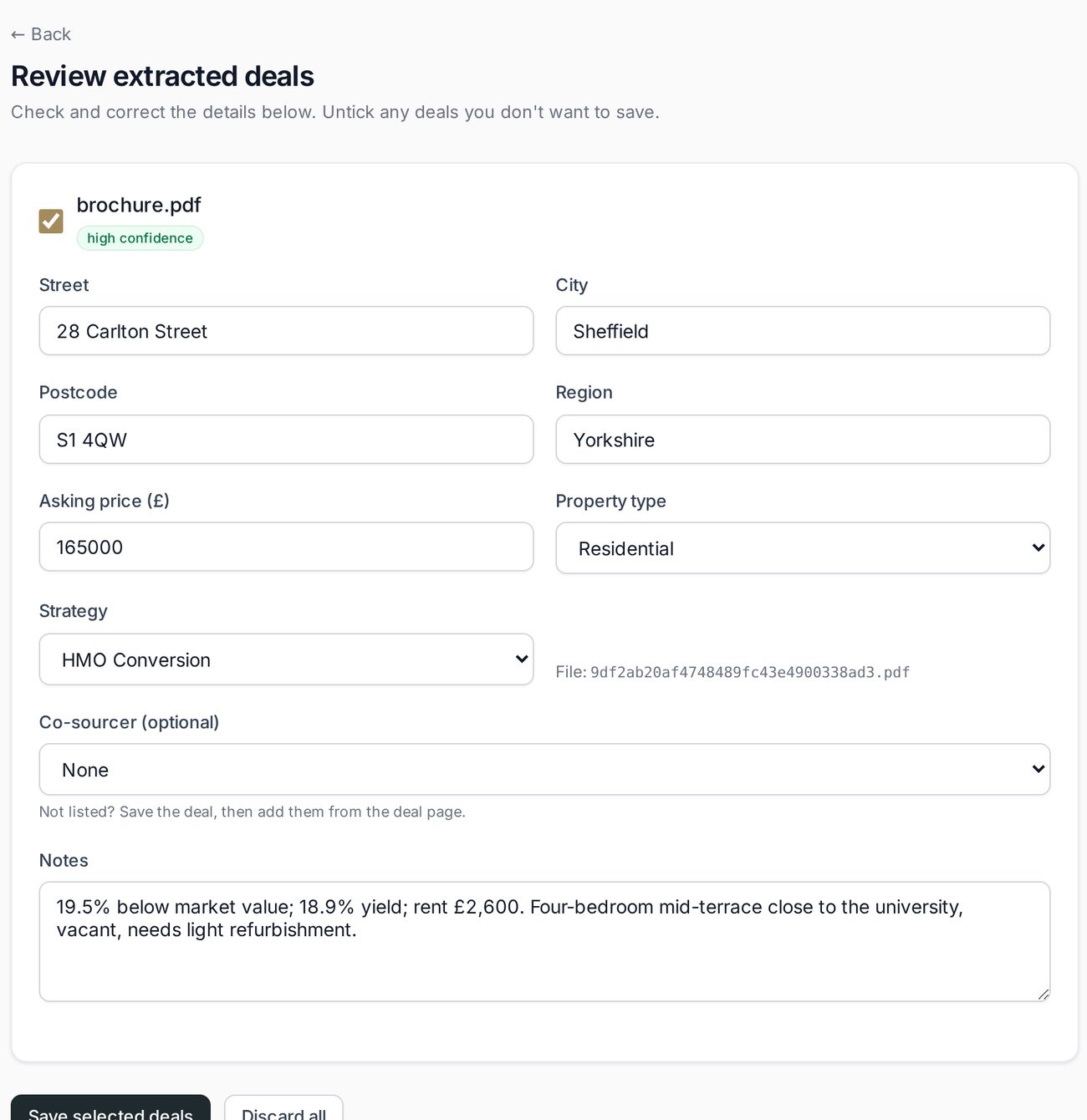Click the 'Not listed? Save the deal' hint text
The height and width of the screenshot is (1120, 1087).
[x=253, y=812]
